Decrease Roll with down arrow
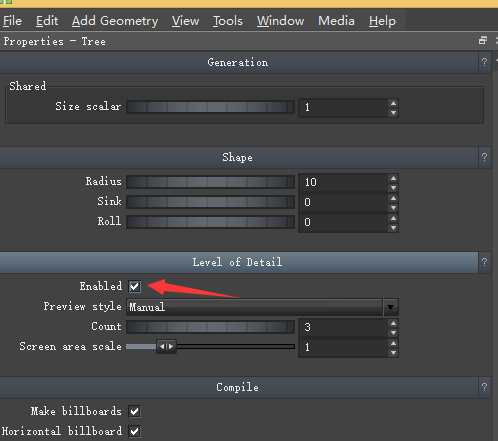The height and width of the screenshot is (441, 498). tap(393, 228)
